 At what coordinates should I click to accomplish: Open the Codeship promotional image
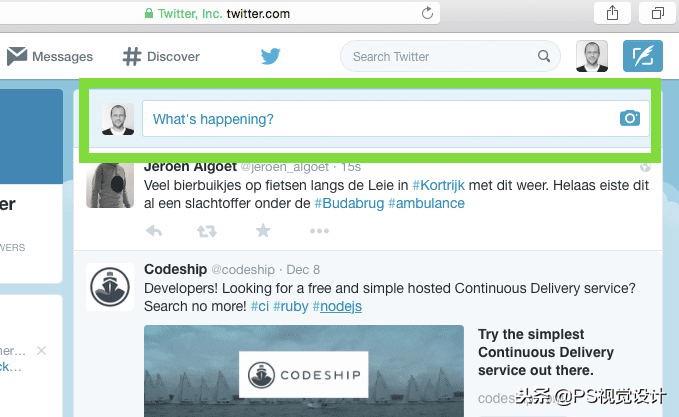point(304,371)
